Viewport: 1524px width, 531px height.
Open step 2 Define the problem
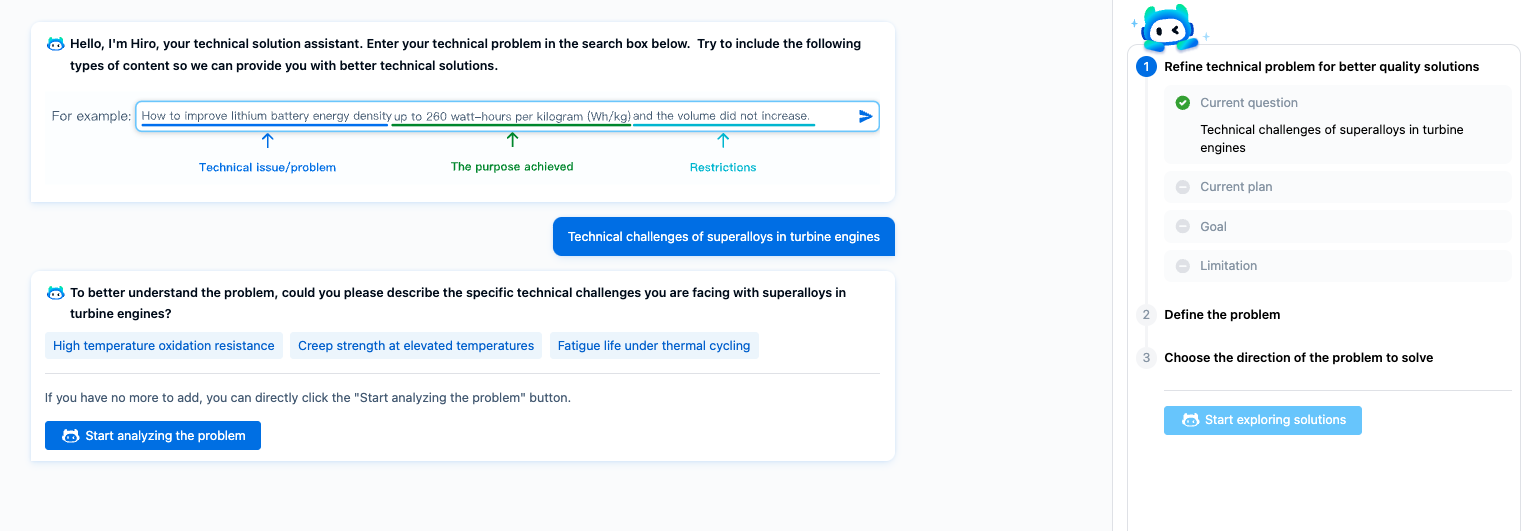[1222, 315]
